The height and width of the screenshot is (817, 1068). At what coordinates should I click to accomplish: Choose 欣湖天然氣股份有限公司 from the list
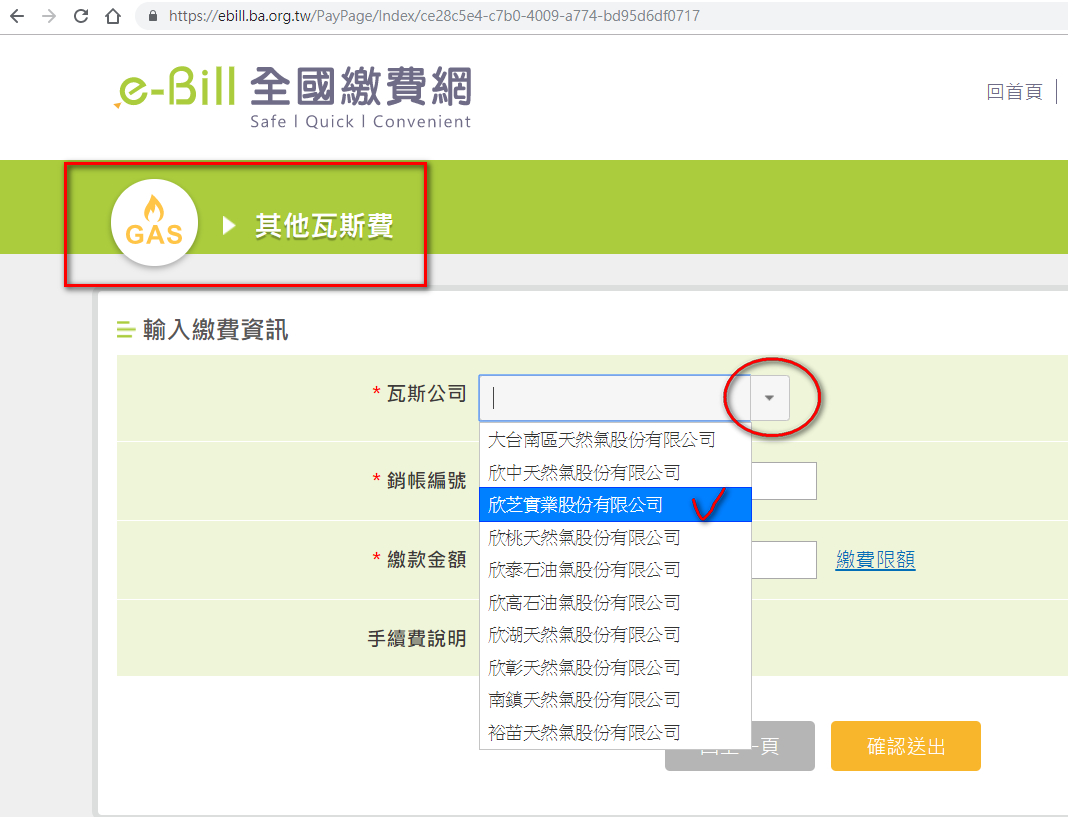(584, 634)
